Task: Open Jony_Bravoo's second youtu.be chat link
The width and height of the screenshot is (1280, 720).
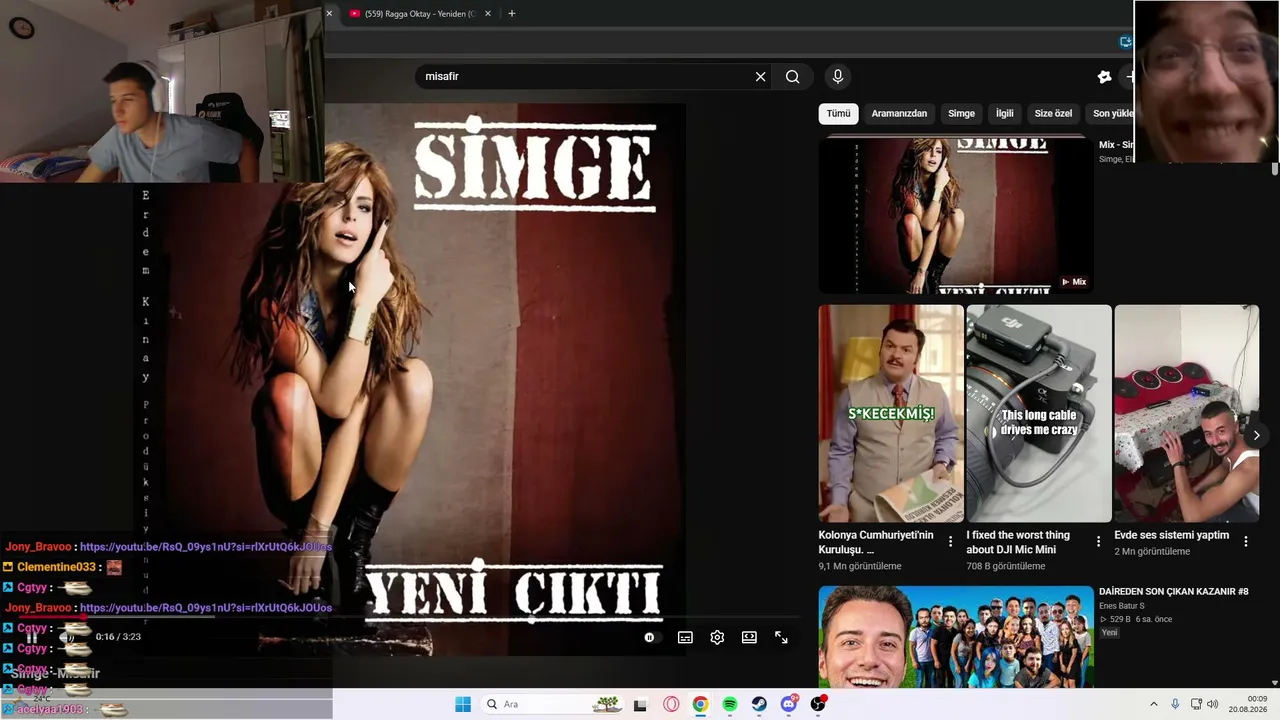Action: click(206, 608)
